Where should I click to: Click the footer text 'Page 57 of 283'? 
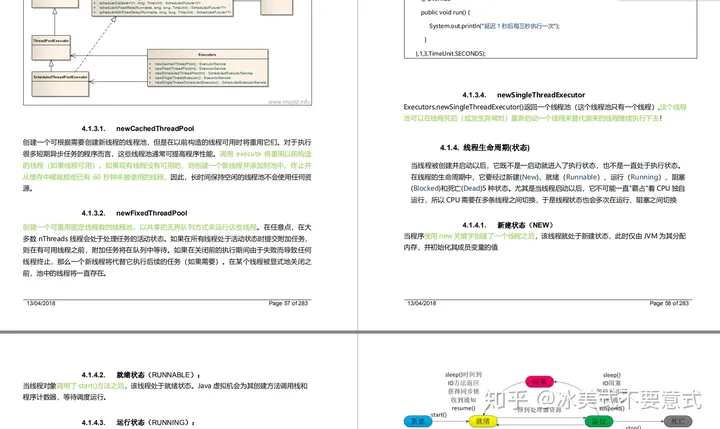coord(288,303)
